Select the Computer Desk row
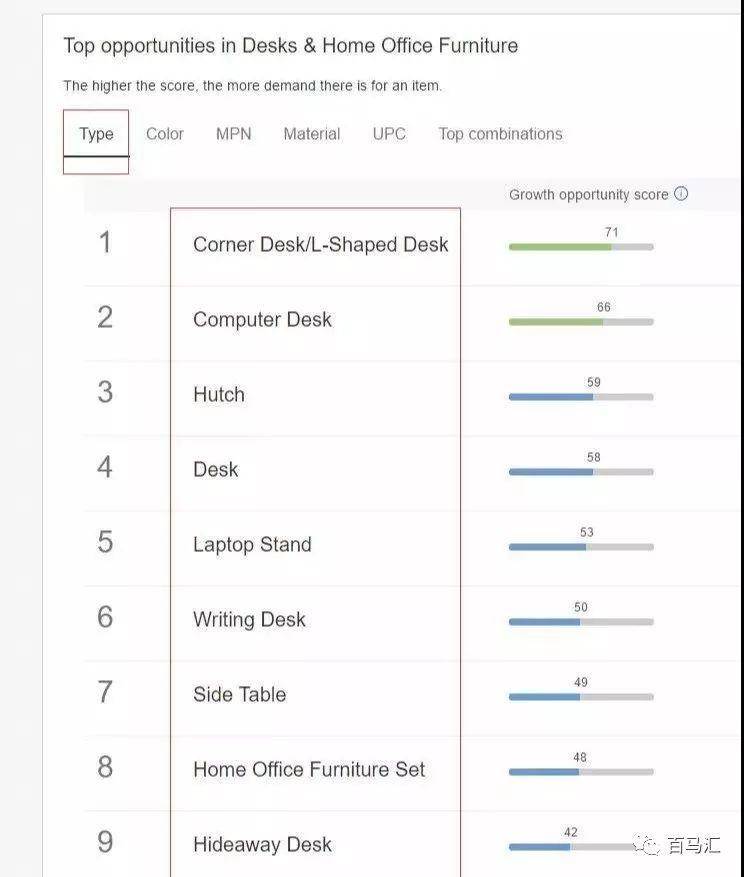This screenshot has width=744, height=877. point(262,320)
